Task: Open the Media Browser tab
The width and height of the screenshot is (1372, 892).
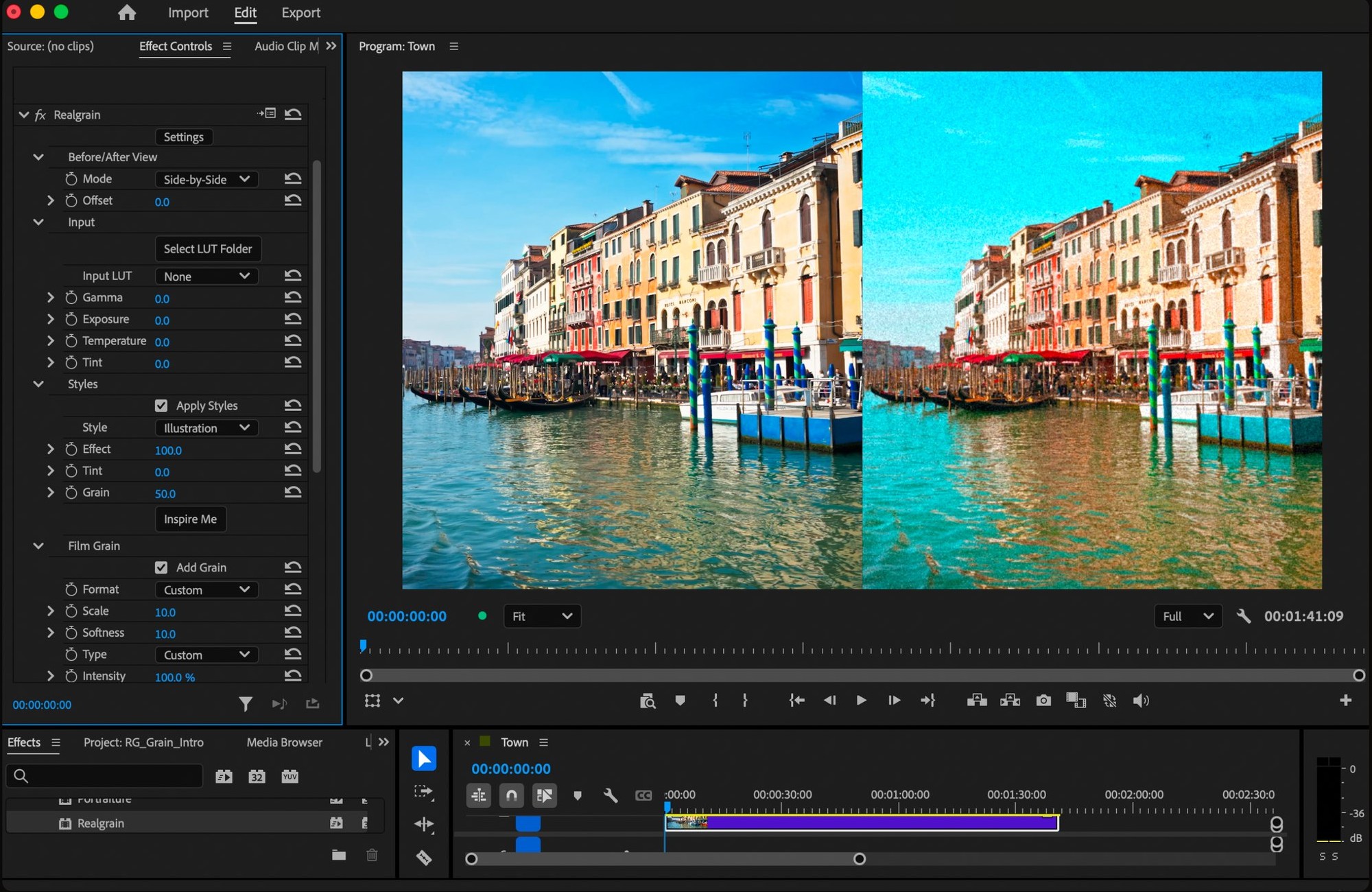Action: tap(284, 742)
